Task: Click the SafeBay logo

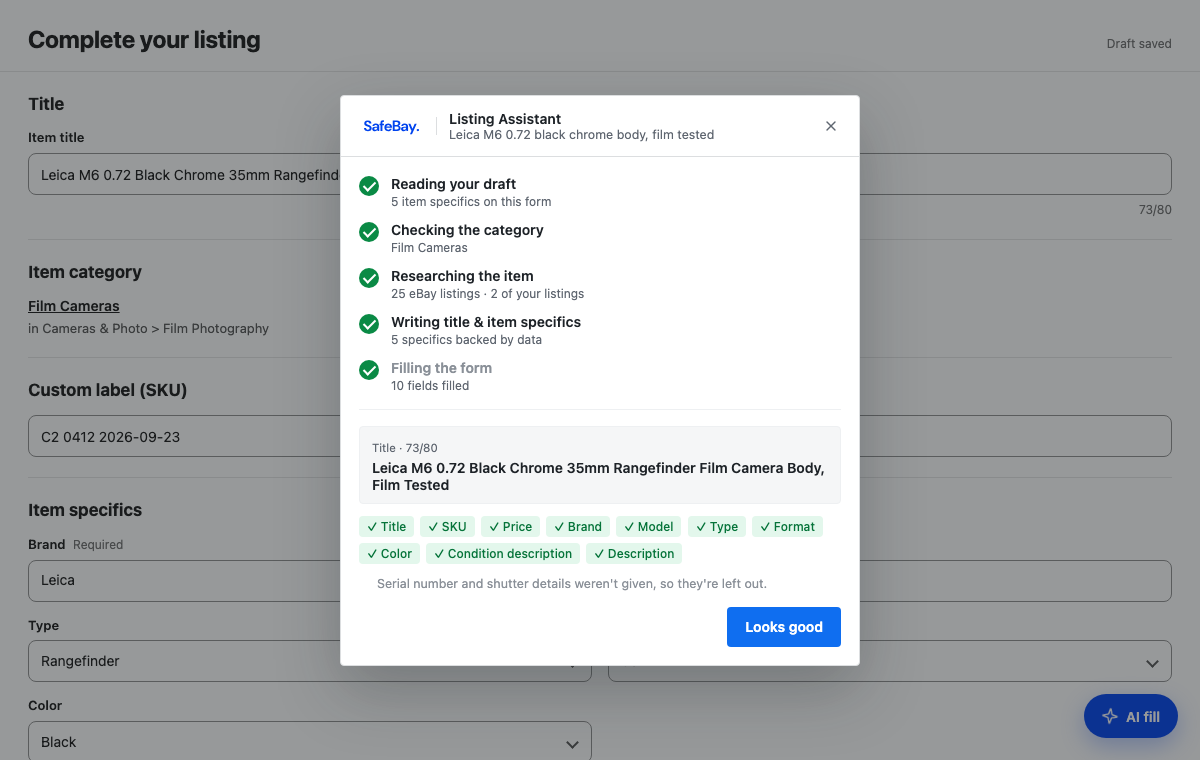Action: pyautogui.click(x=391, y=126)
